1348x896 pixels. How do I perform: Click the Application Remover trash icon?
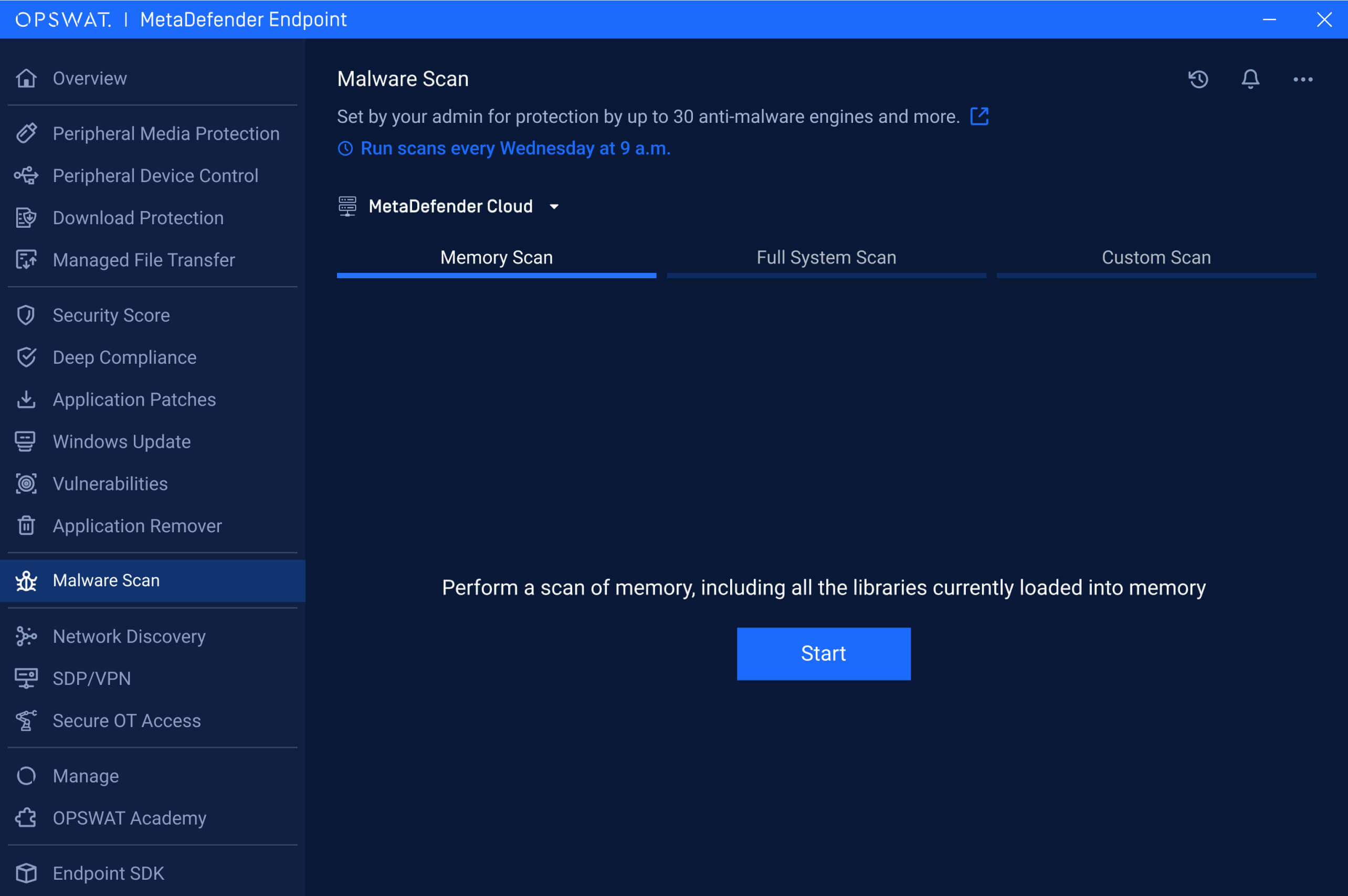[x=26, y=525]
